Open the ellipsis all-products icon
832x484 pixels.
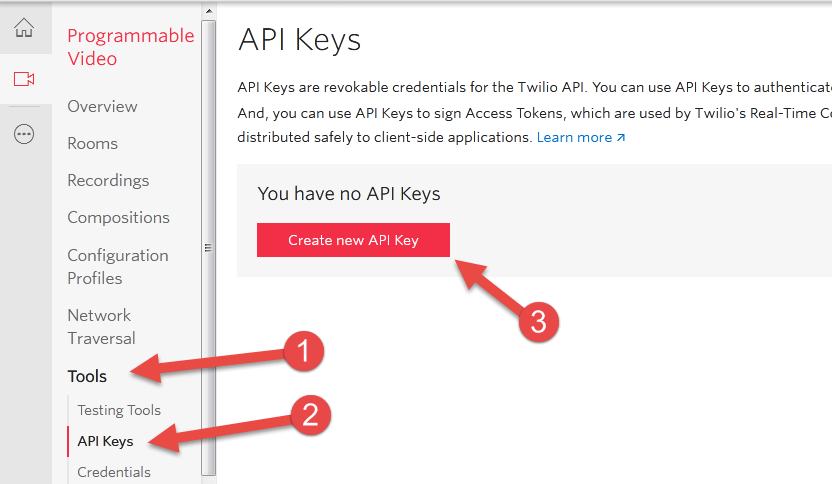click(24, 134)
